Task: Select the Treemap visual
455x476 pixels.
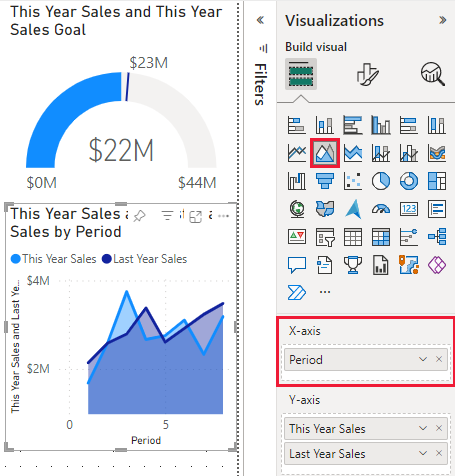Action: tap(437, 181)
